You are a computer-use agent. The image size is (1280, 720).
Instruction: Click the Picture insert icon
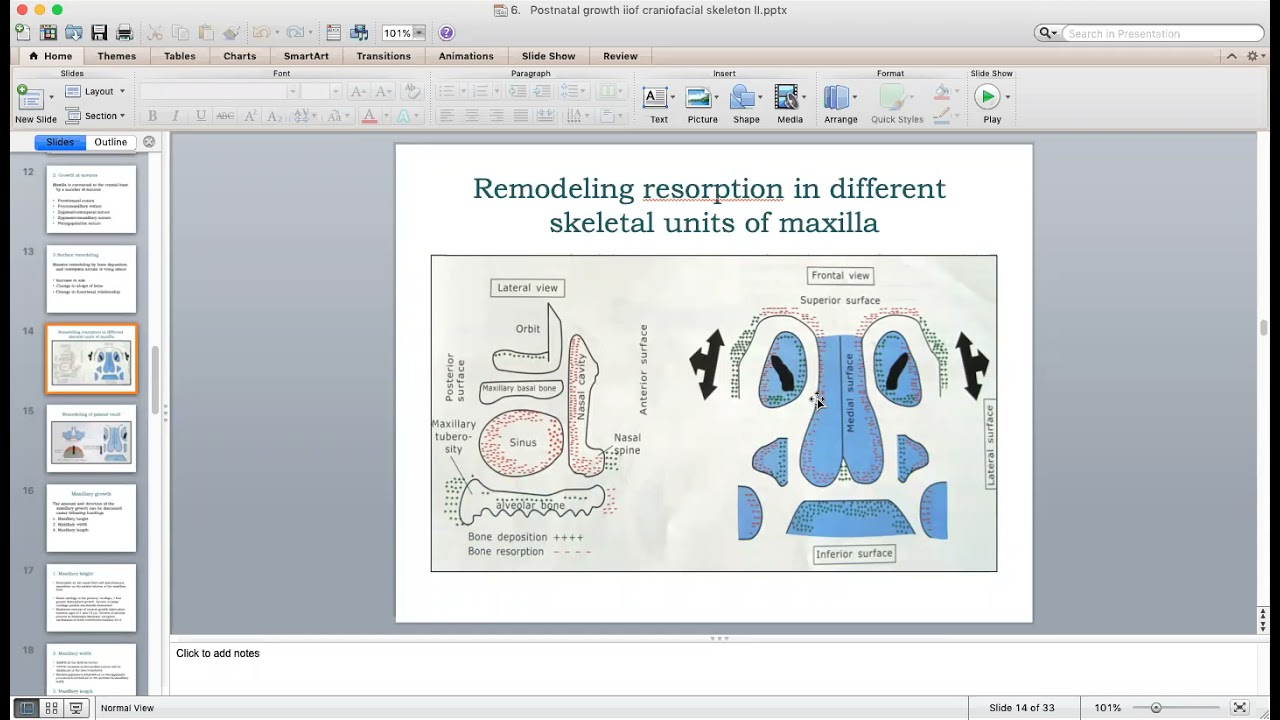tap(699, 97)
